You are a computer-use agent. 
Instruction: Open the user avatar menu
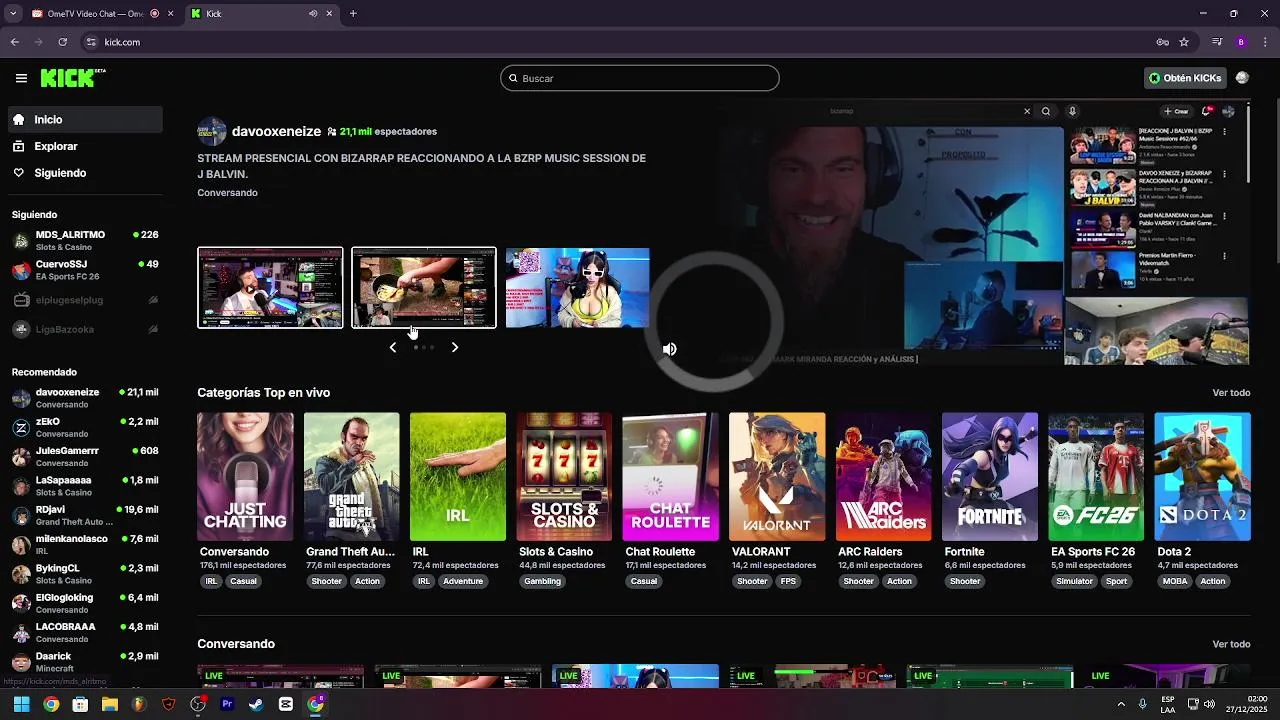1242,78
